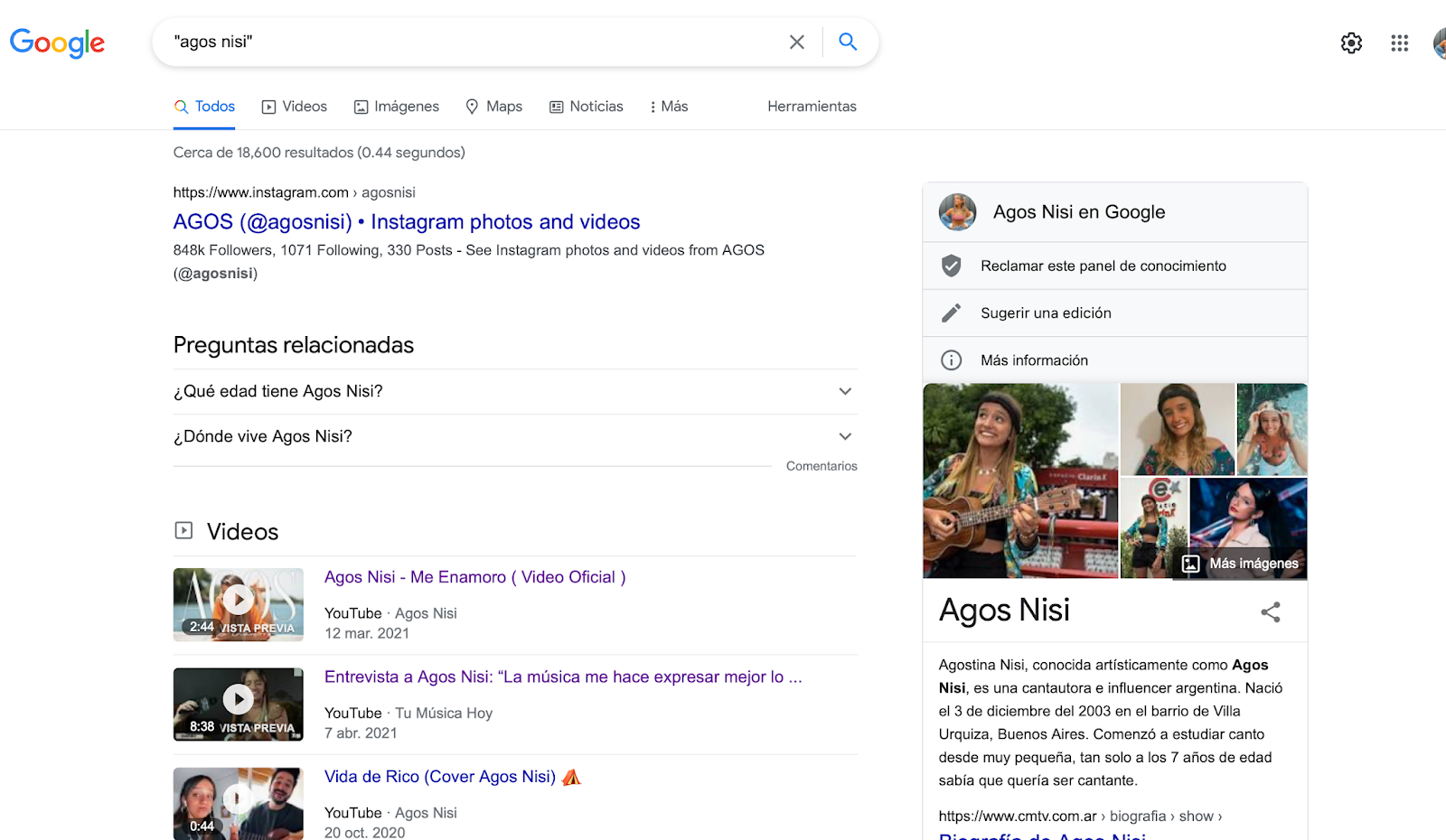Clear the search box with X icon
Image resolution: width=1446 pixels, height=840 pixels.
(796, 42)
